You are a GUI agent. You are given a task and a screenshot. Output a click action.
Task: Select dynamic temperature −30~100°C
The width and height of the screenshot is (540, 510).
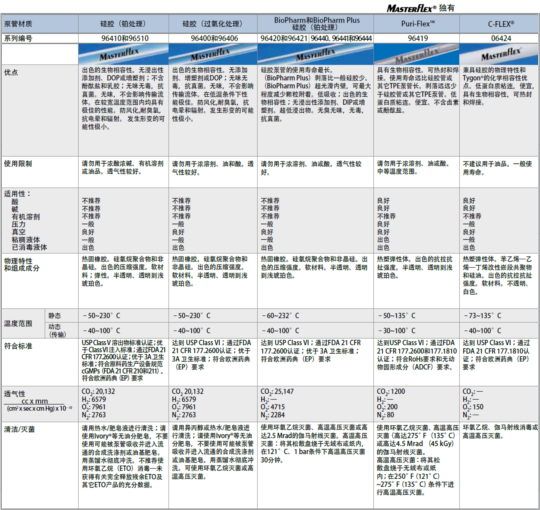coord(397,331)
